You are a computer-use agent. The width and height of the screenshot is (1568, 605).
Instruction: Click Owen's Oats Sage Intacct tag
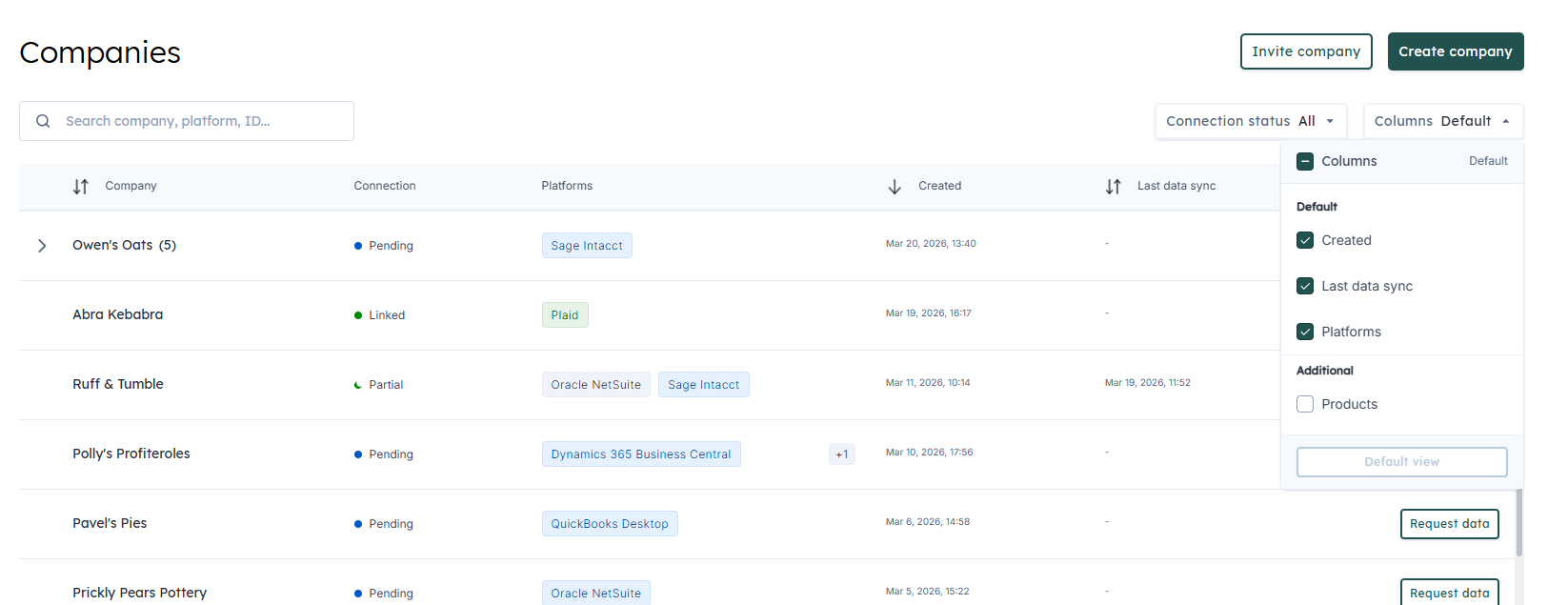[587, 246]
